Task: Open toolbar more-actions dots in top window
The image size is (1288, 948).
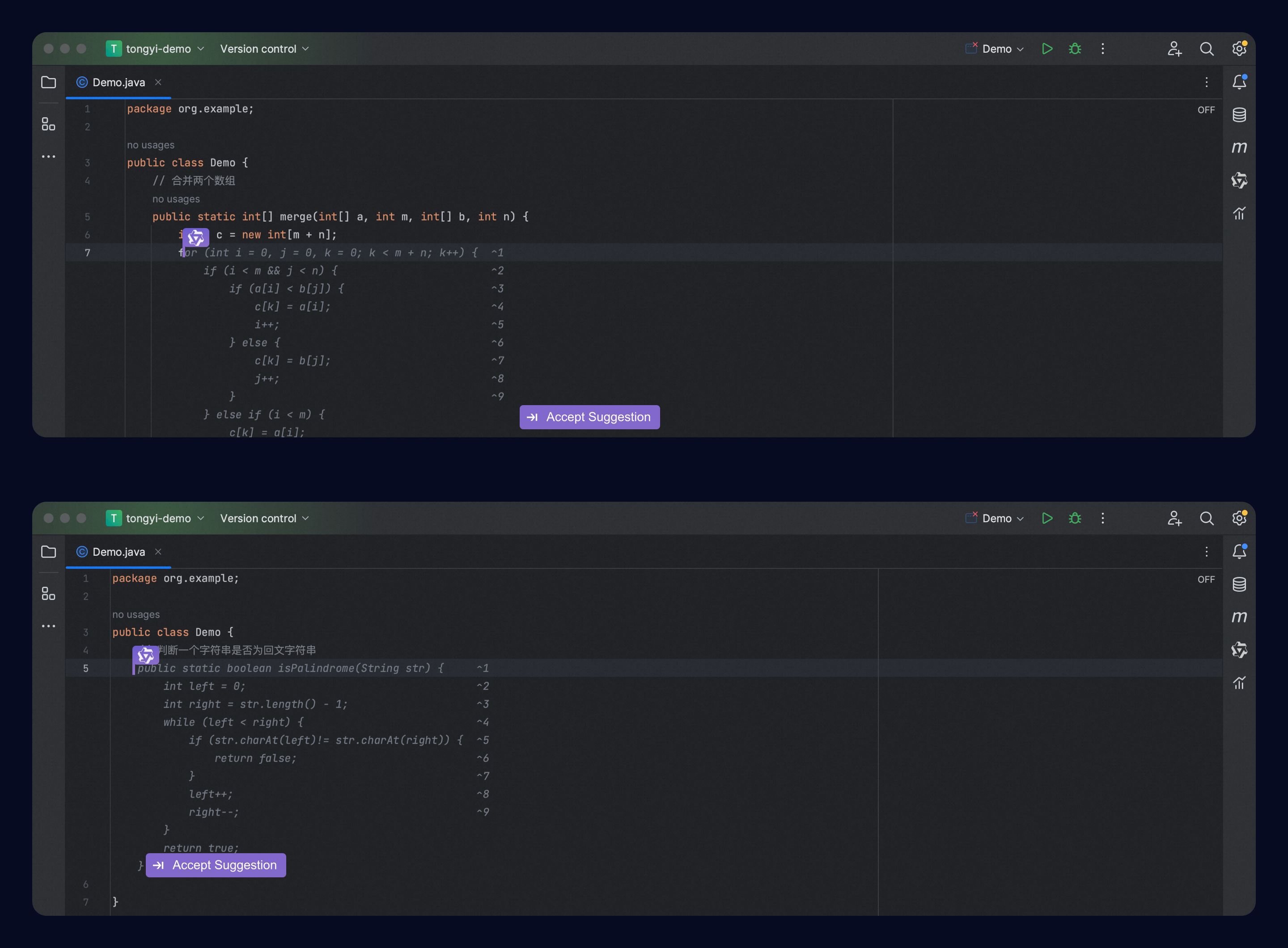Action: pyautogui.click(x=1102, y=49)
